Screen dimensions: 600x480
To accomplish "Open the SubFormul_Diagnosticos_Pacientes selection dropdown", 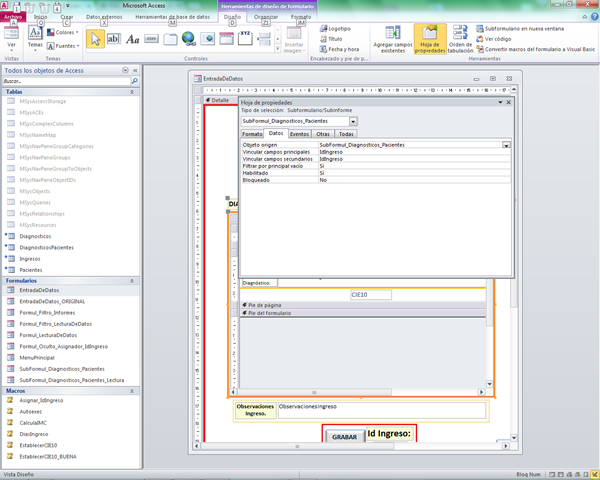I will click(x=353, y=121).
